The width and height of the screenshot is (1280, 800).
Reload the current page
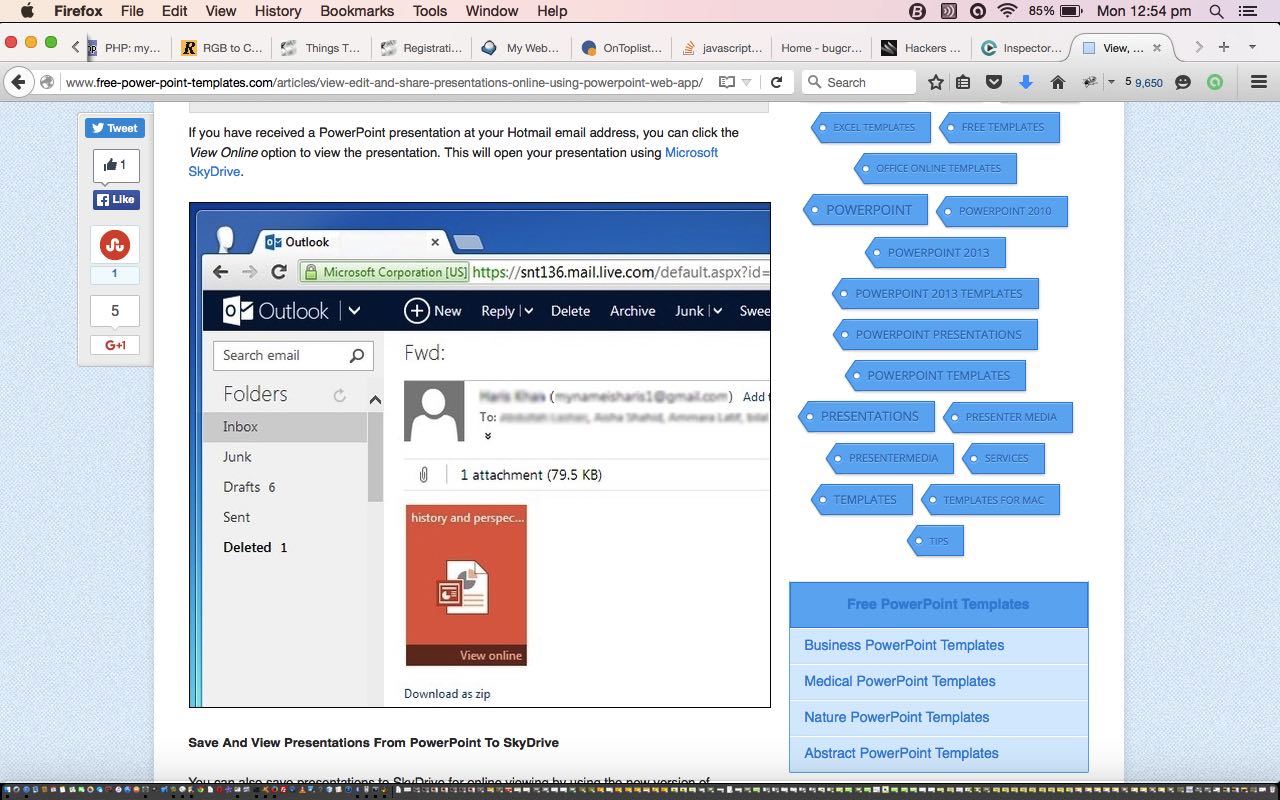click(776, 82)
